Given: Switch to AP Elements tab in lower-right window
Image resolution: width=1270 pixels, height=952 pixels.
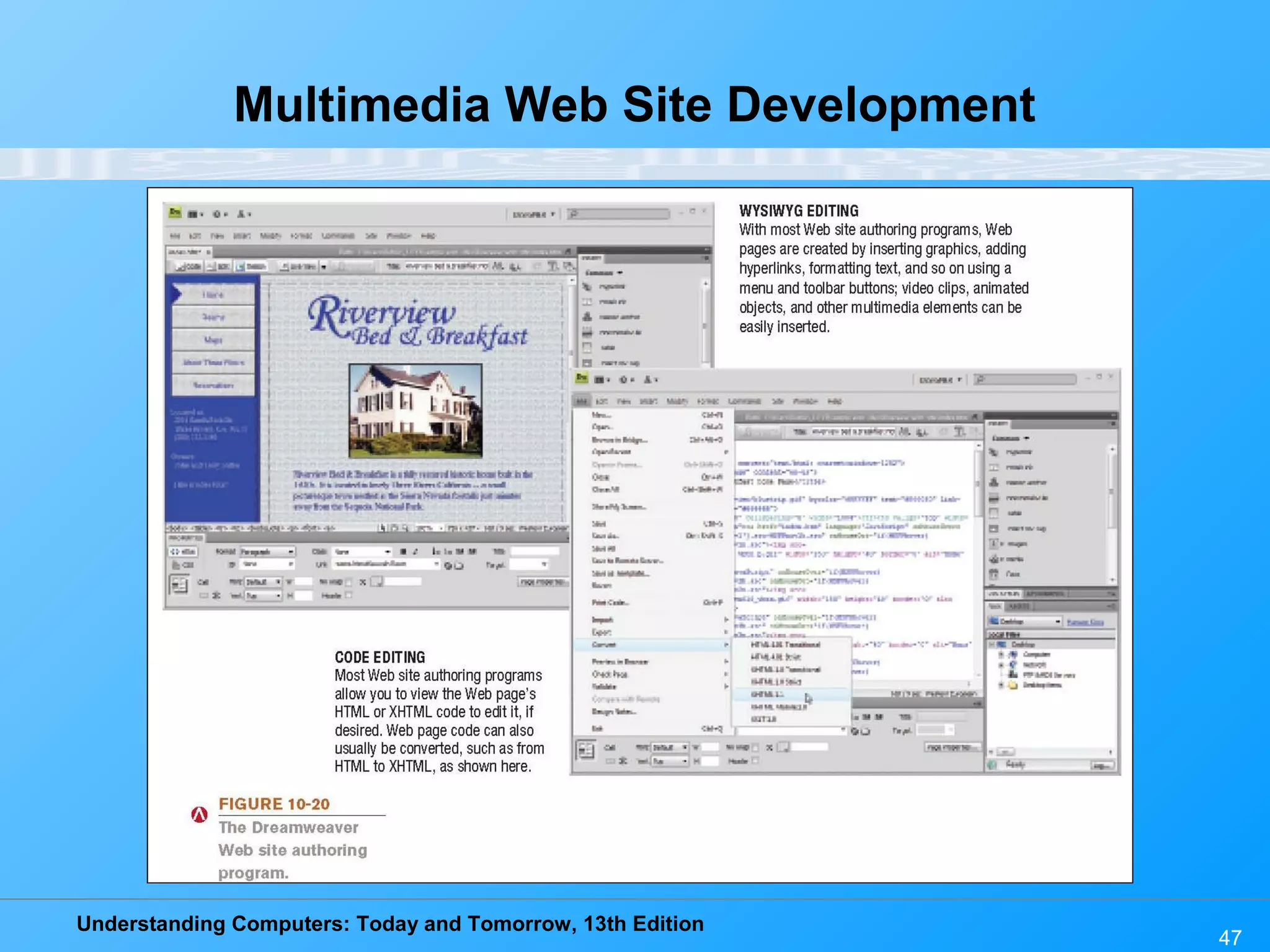Looking at the screenshot, I should pos(1045,594).
